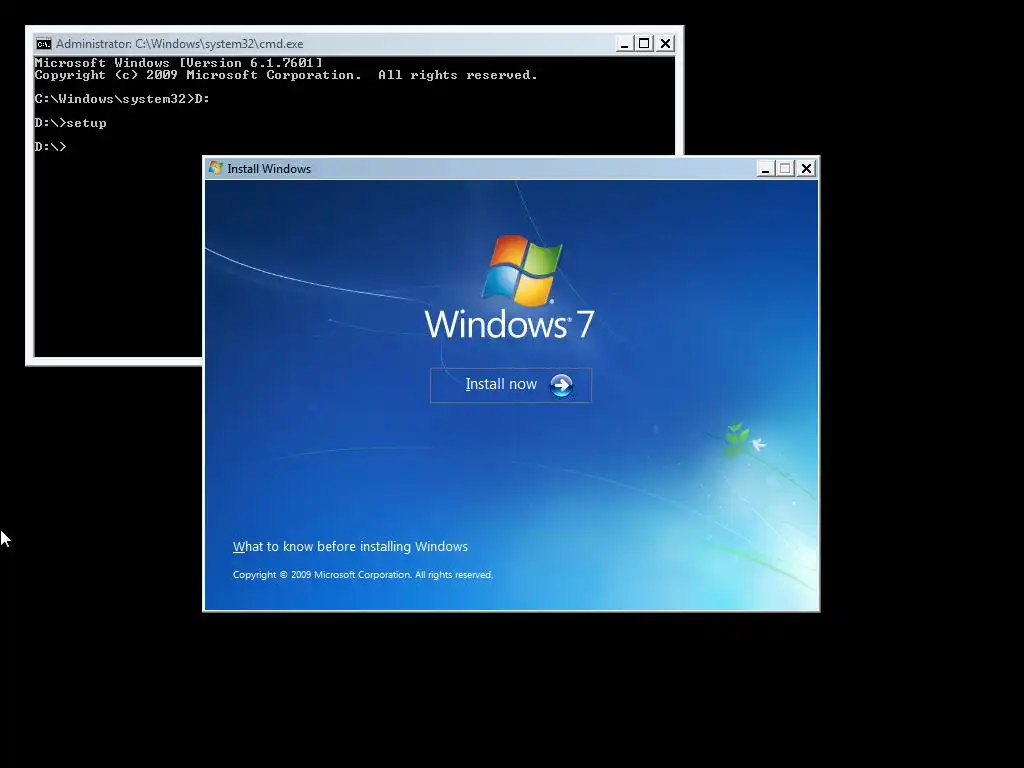
Task: Close the Install Windows dialog
Action: (807, 168)
